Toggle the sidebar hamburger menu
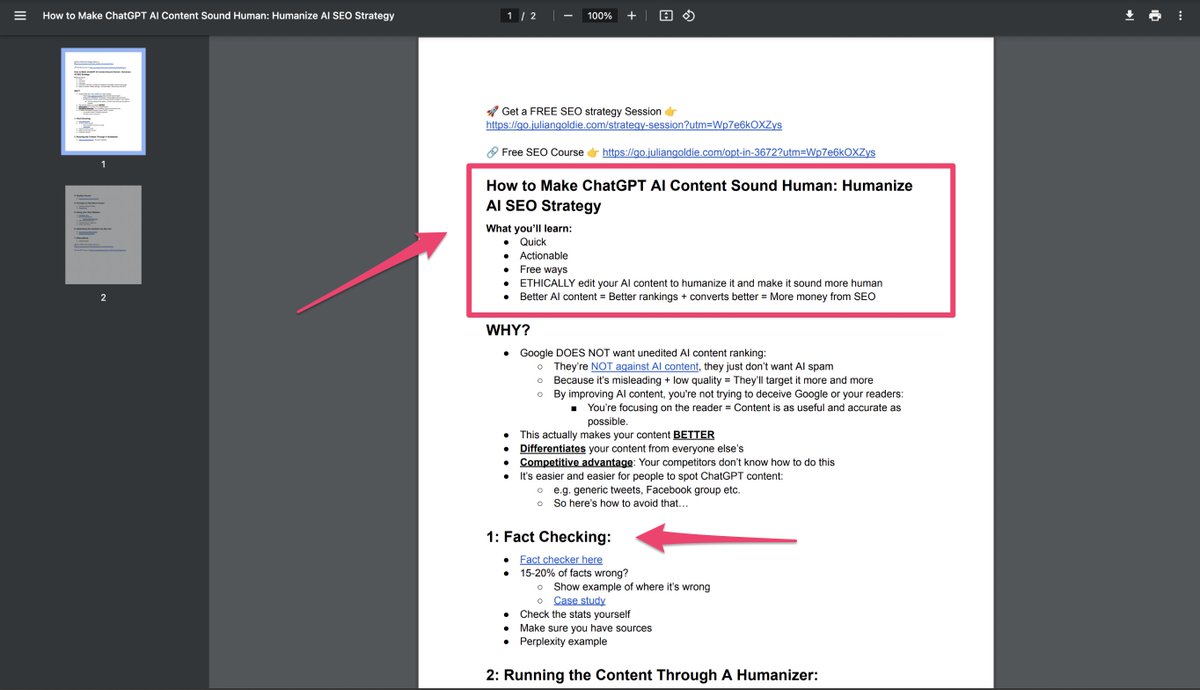This screenshot has width=1200, height=690. point(20,16)
